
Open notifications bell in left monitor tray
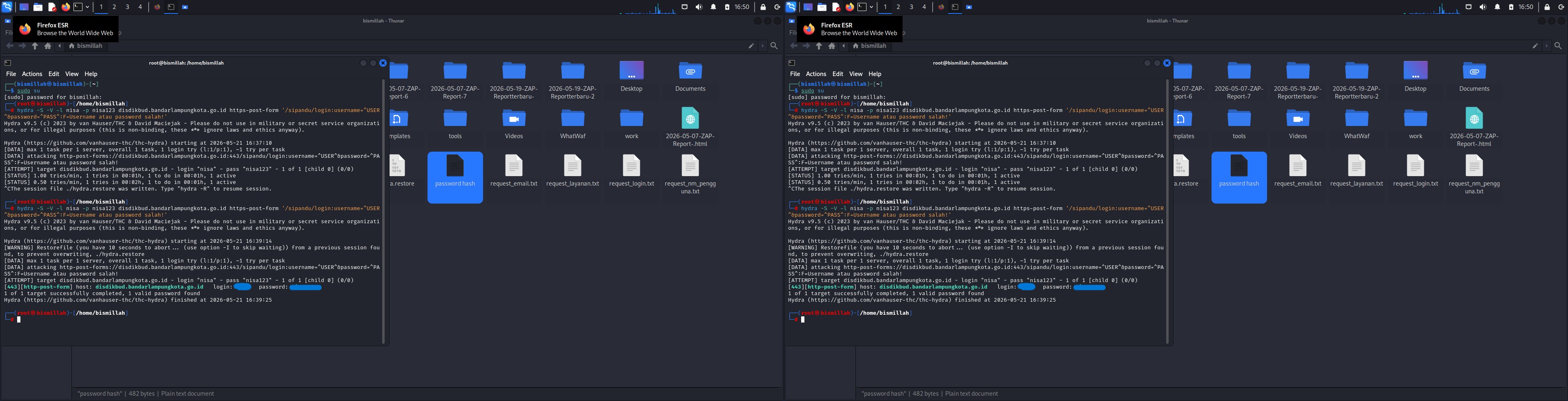(x=713, y=7)
